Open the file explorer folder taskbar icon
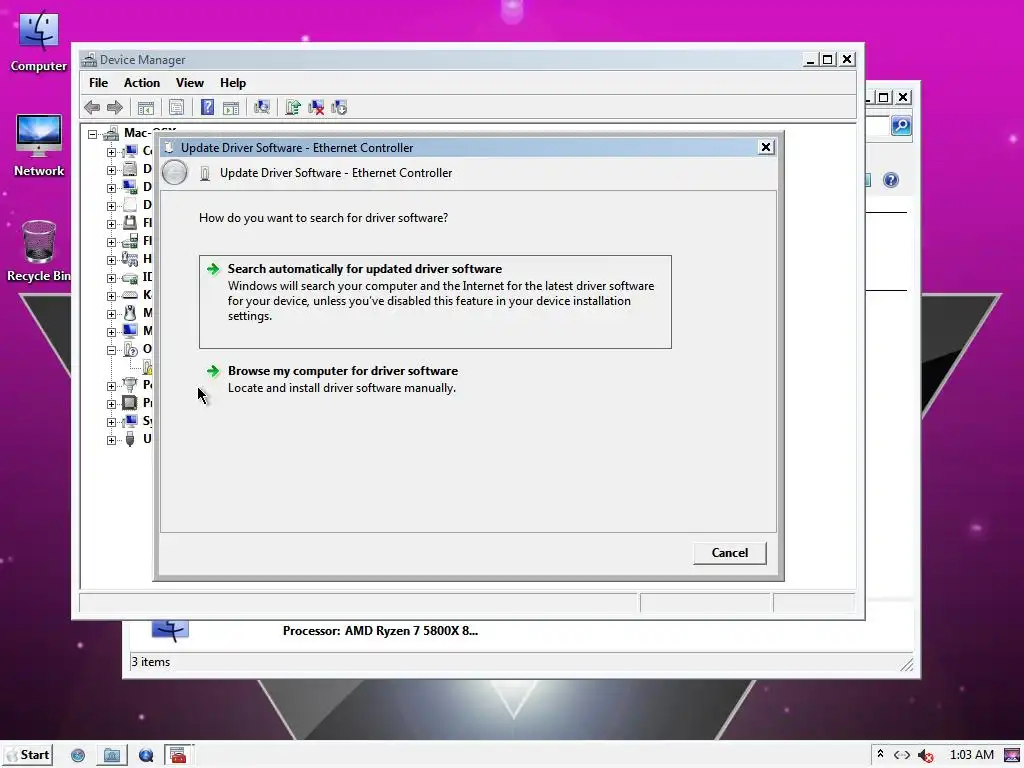This screenshot has height=768, width=1024. (x=112, y=756)
